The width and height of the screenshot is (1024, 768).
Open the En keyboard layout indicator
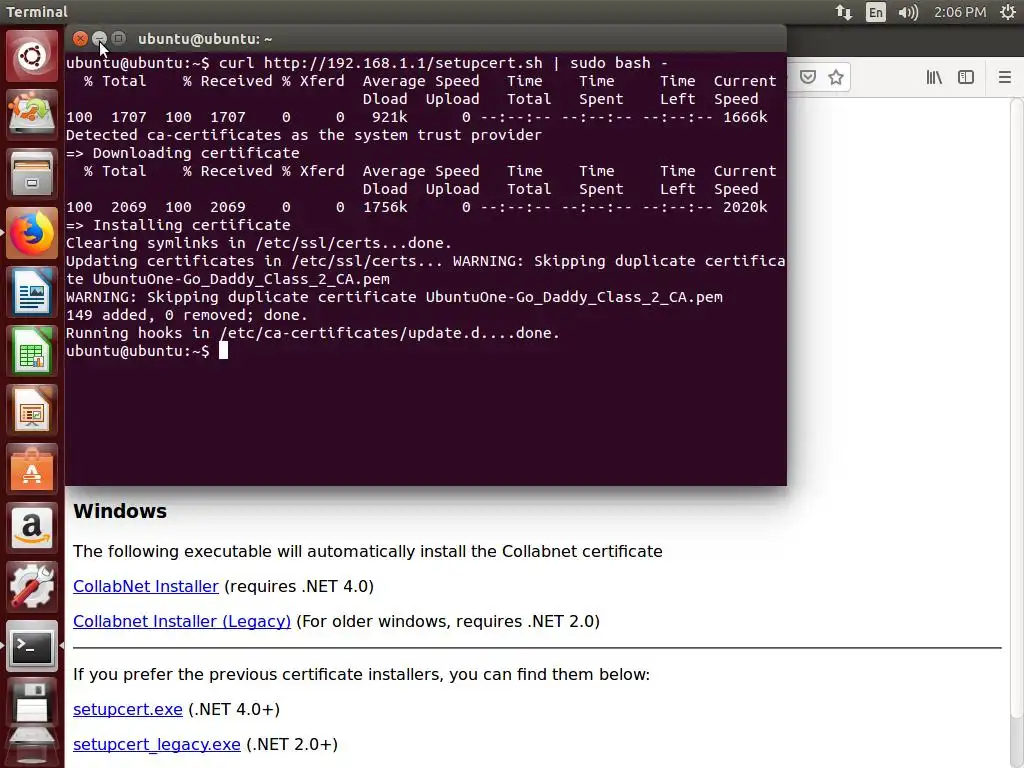pos(876,12)
